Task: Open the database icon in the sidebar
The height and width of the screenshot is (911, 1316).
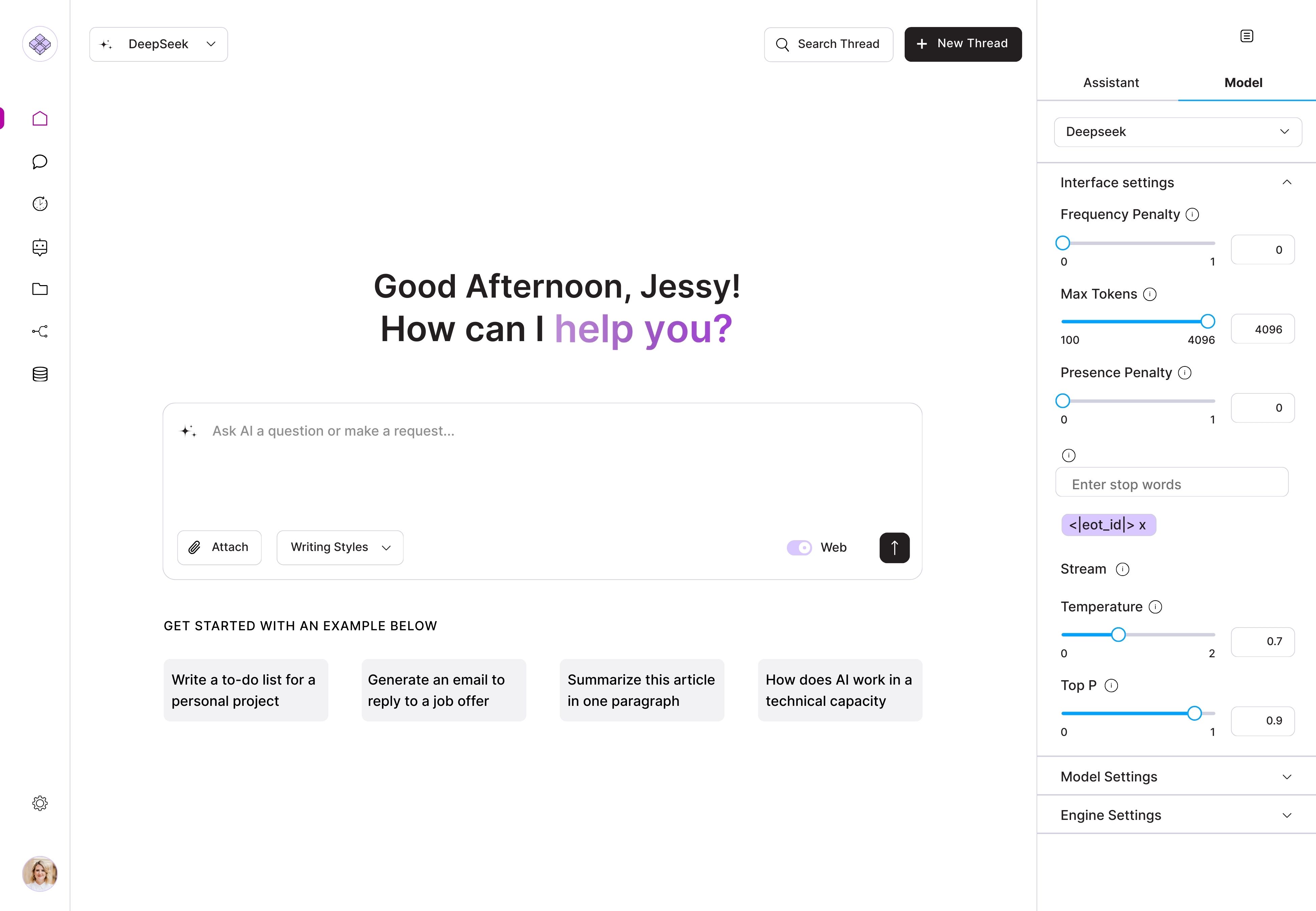Action: pyautogui.click(x=39, y=374)
